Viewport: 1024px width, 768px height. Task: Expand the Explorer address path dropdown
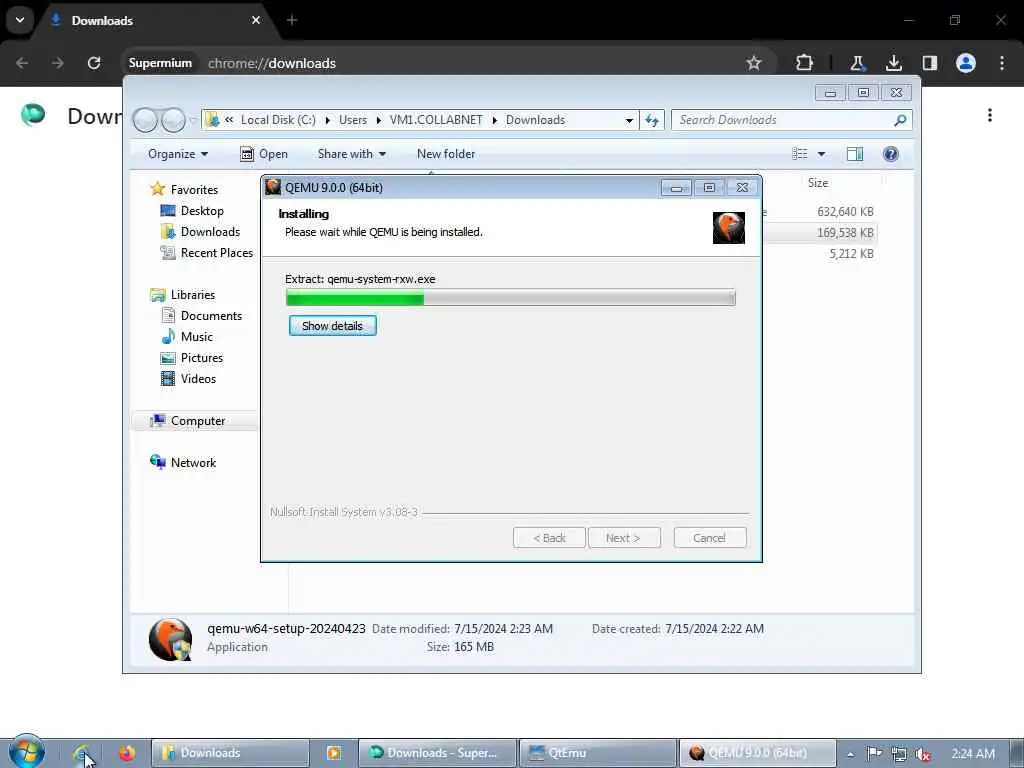tap(629, 120)
